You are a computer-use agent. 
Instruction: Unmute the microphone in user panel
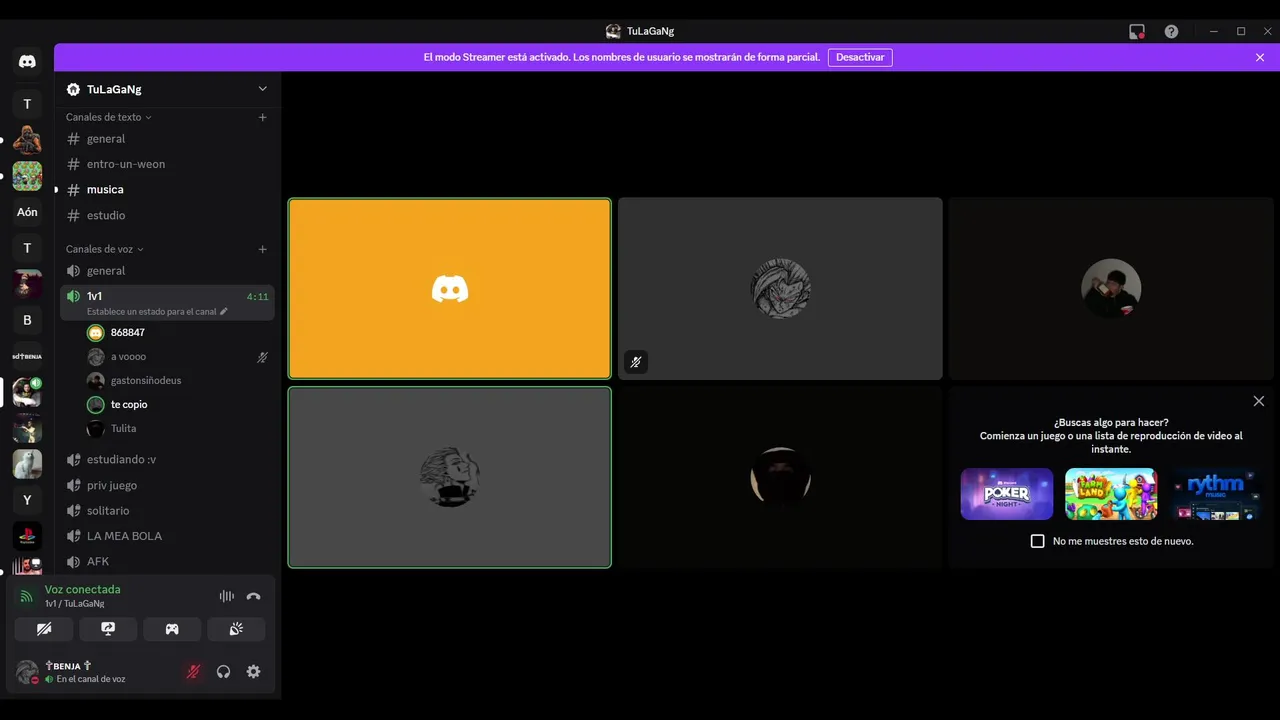(193, 672)
